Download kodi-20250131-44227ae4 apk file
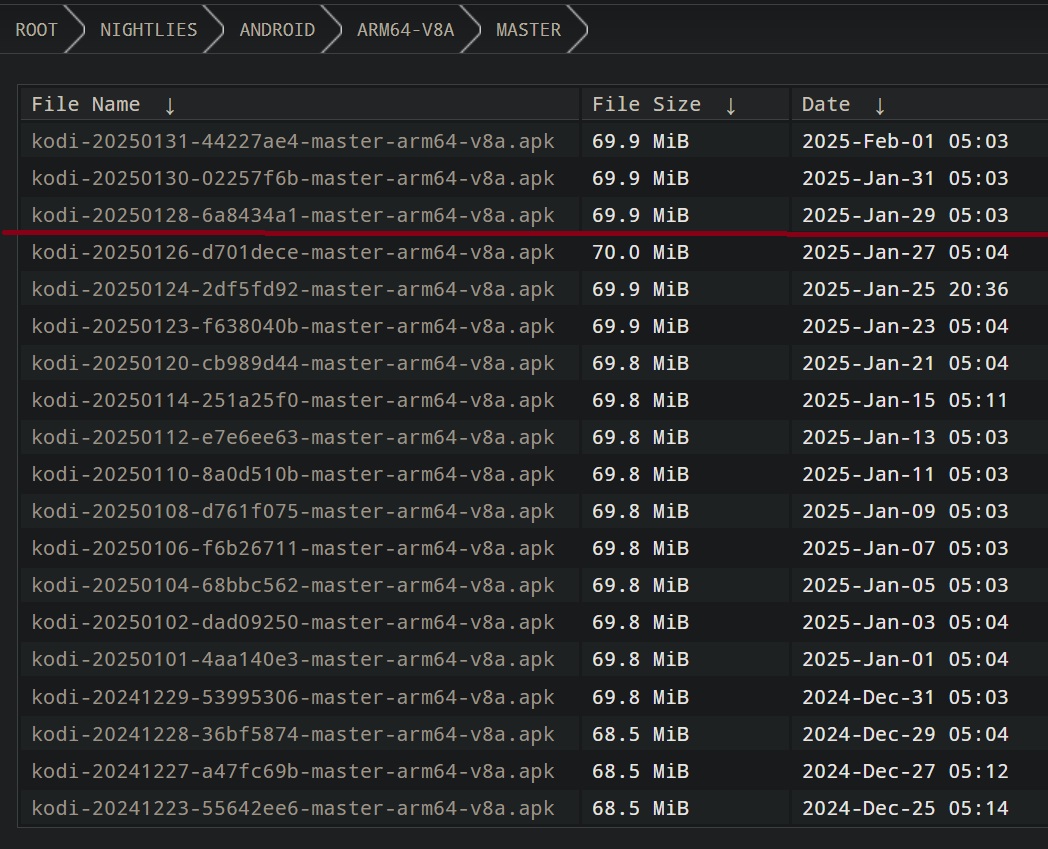Screen dimensions: 1048x849 [293, 142]
